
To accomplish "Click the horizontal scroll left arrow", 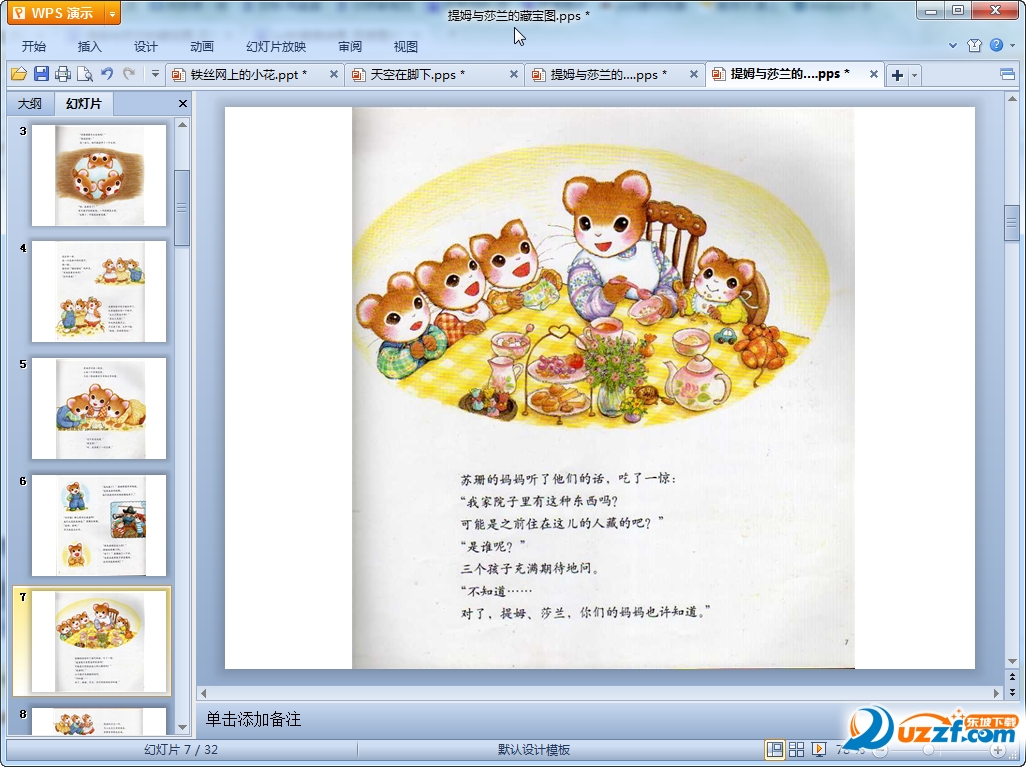I will (x=203, y=693).
